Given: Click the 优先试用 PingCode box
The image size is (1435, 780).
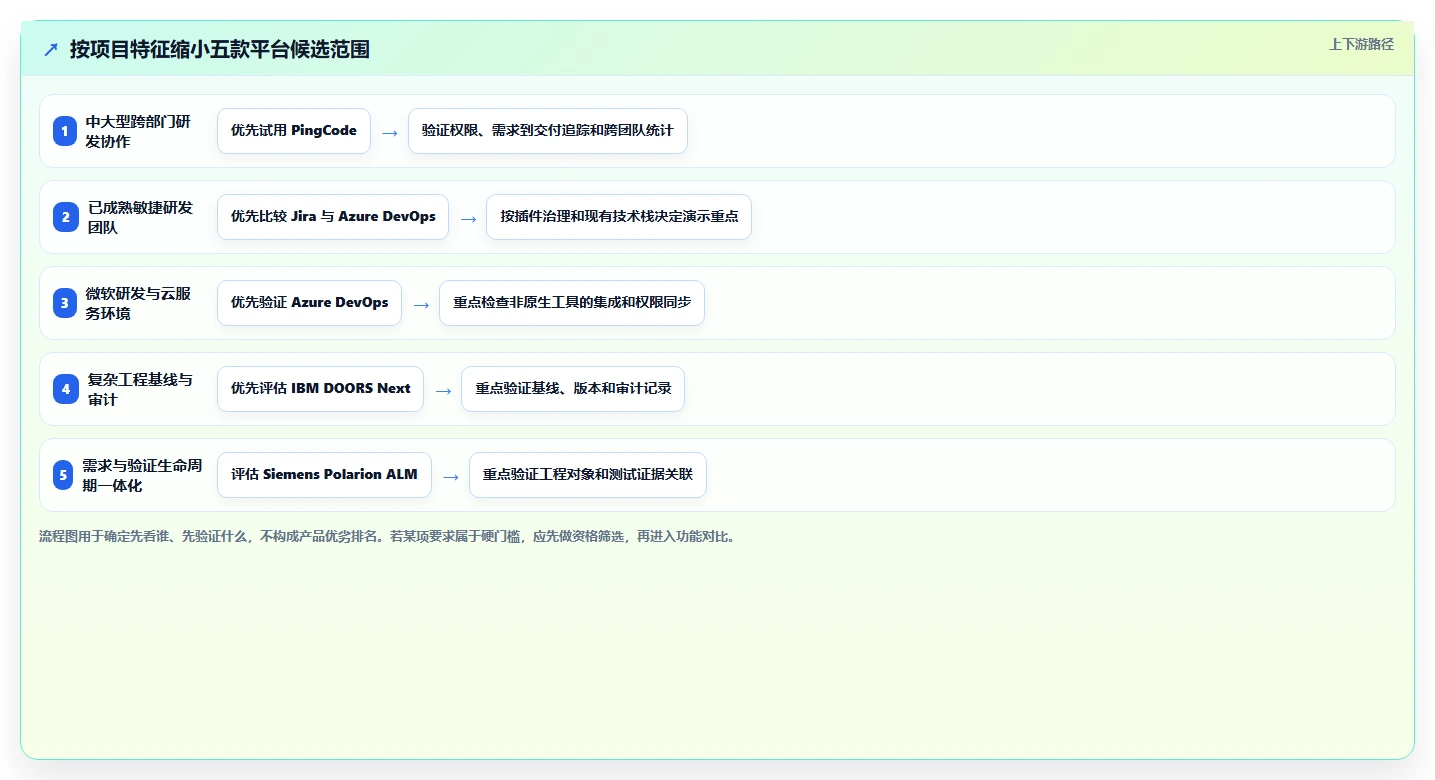Looking at the screenshot, I should [x=294, y=131].
